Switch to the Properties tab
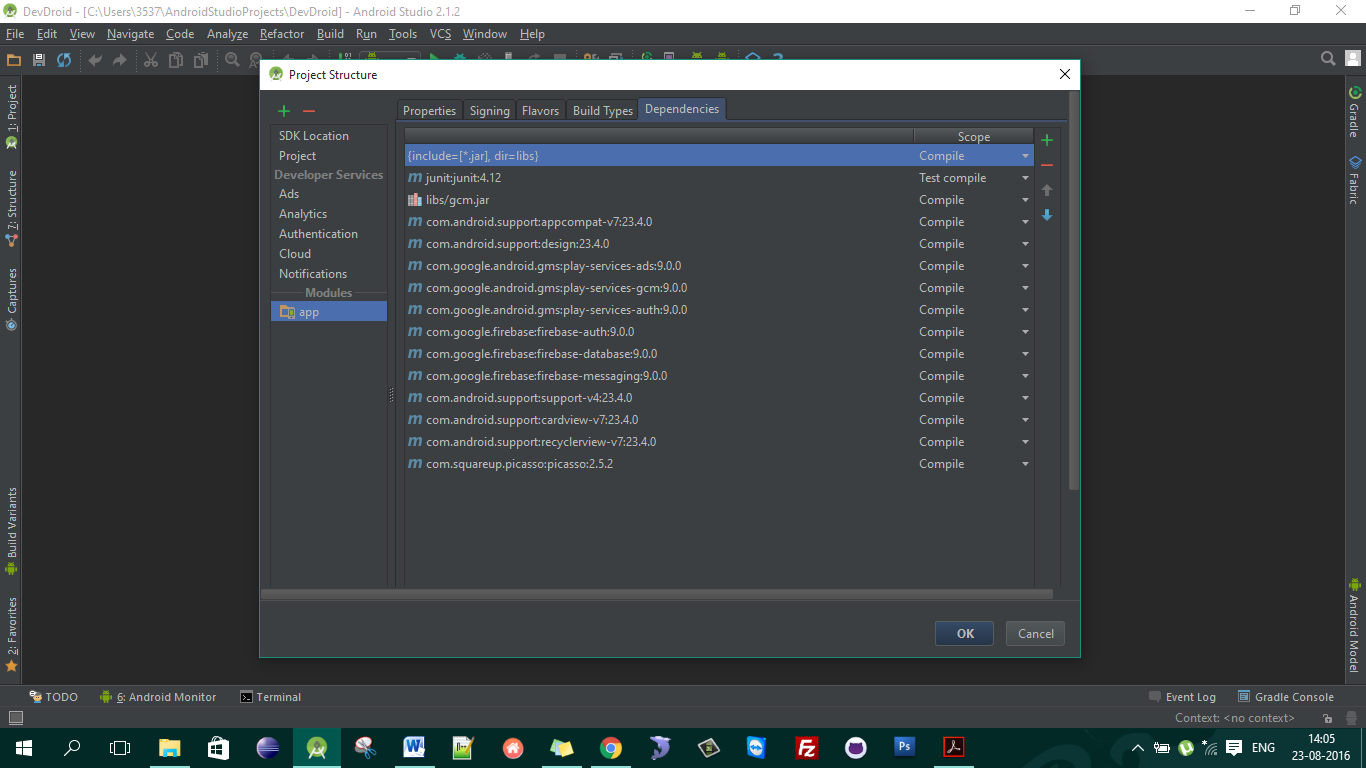Image resolution: width=1366 pixels, height=768 pixels. point(429,110)
